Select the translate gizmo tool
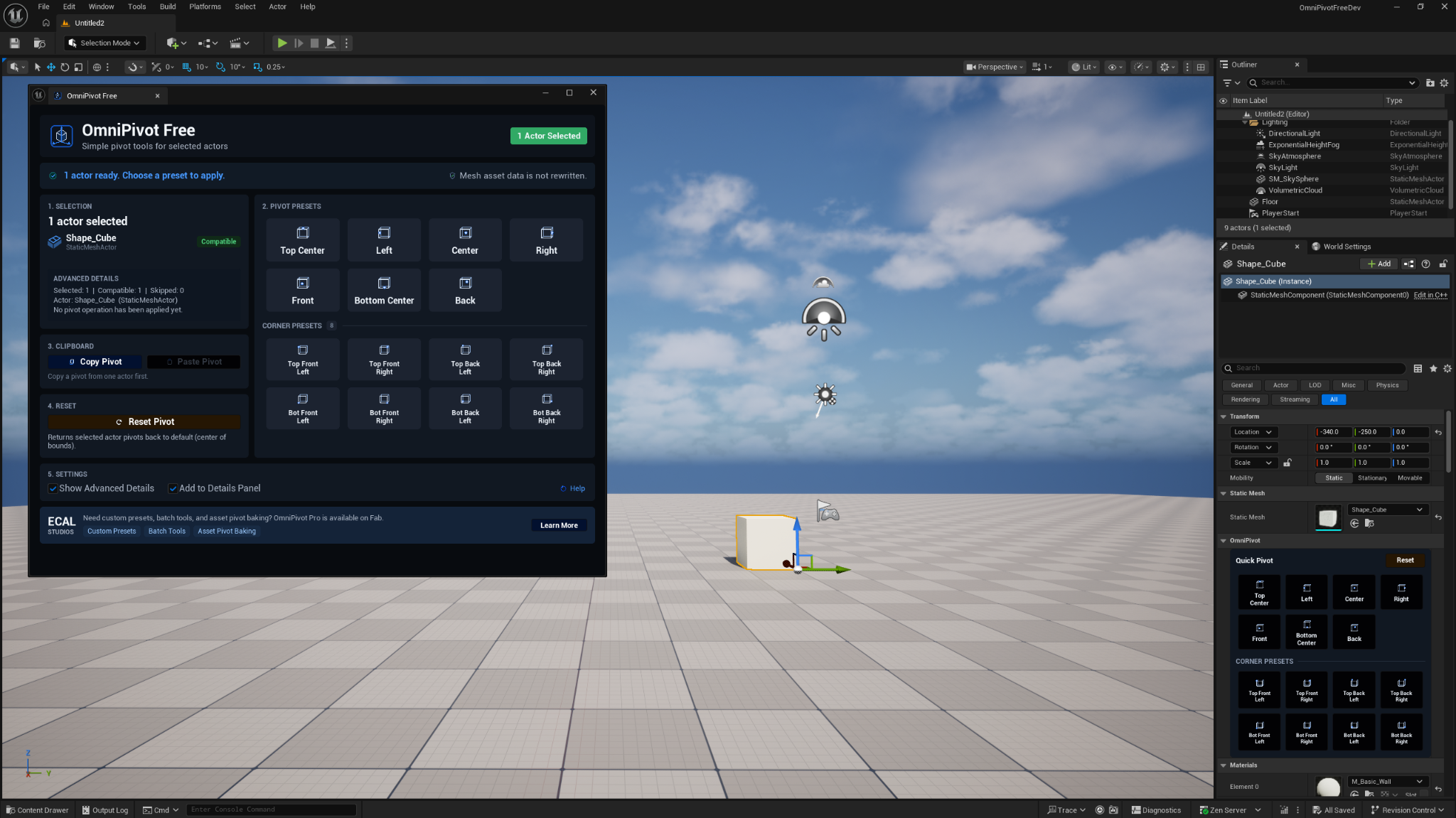Image resolution: width=1456 pixels, height=818 pixels. click(x=51, y=67)
